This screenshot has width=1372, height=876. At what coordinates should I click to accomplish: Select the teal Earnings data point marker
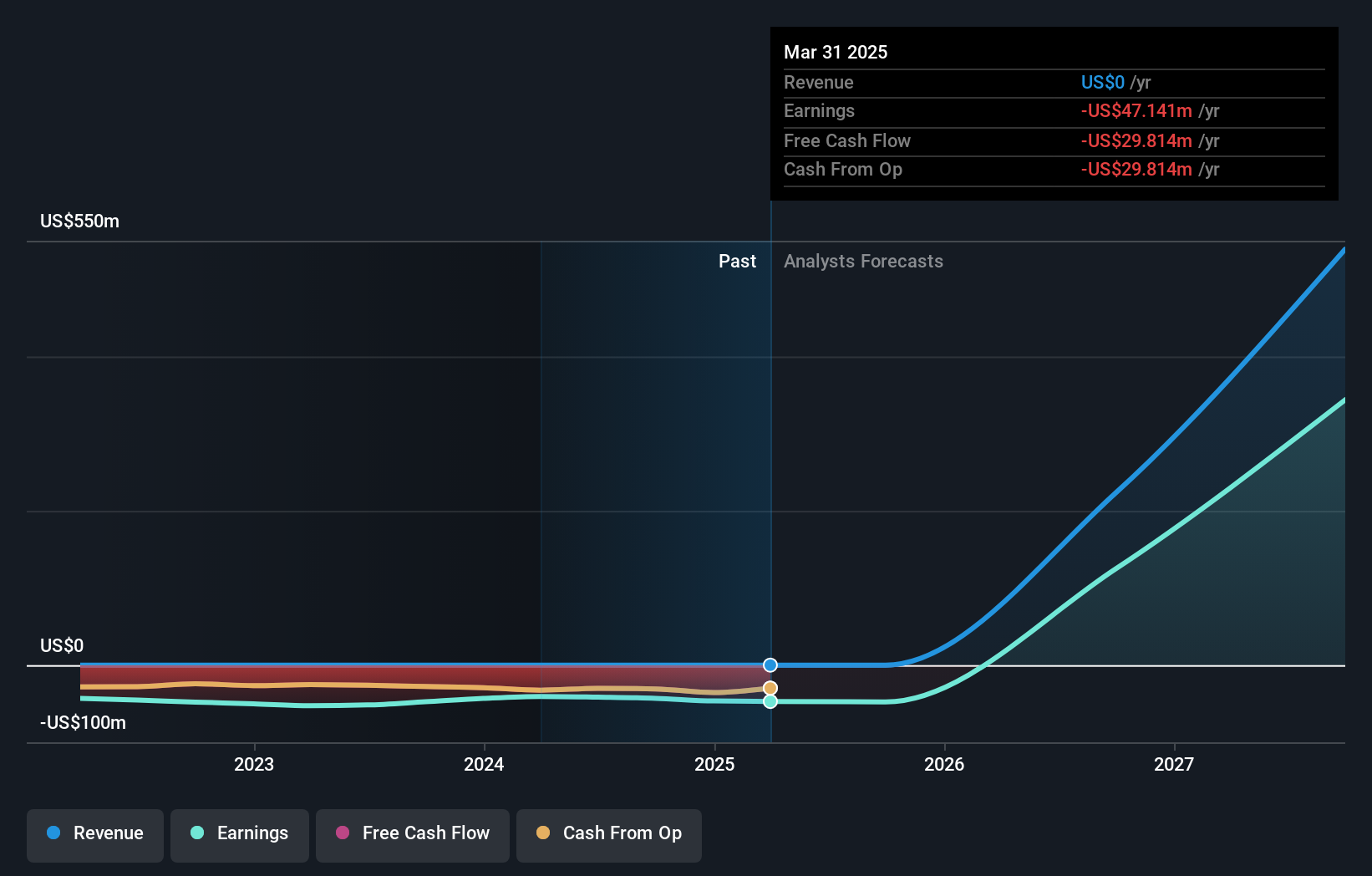tap(770, 701)
